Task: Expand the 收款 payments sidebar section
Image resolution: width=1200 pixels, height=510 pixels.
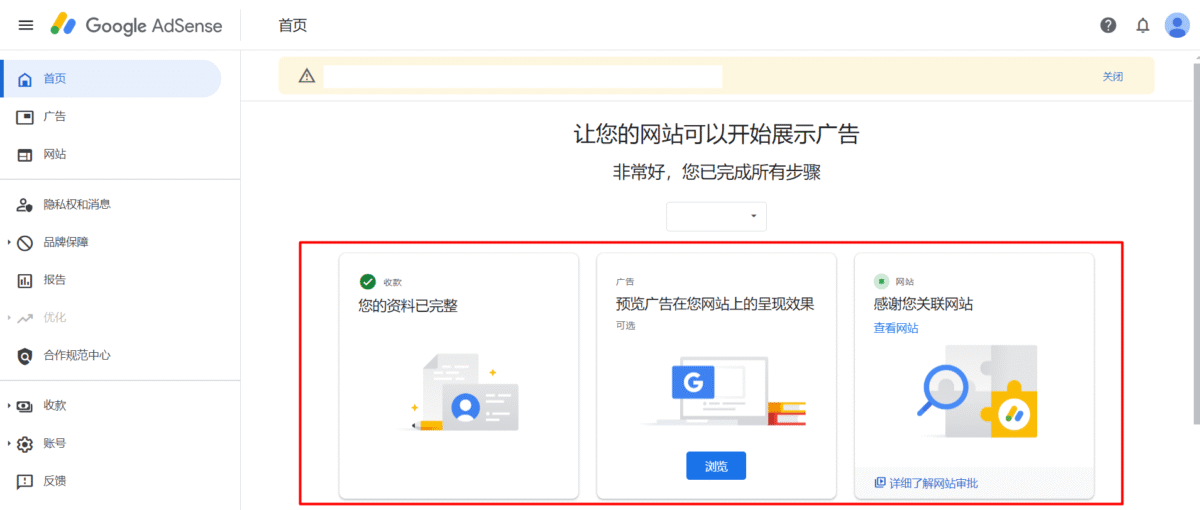Action: click(9, 406)
